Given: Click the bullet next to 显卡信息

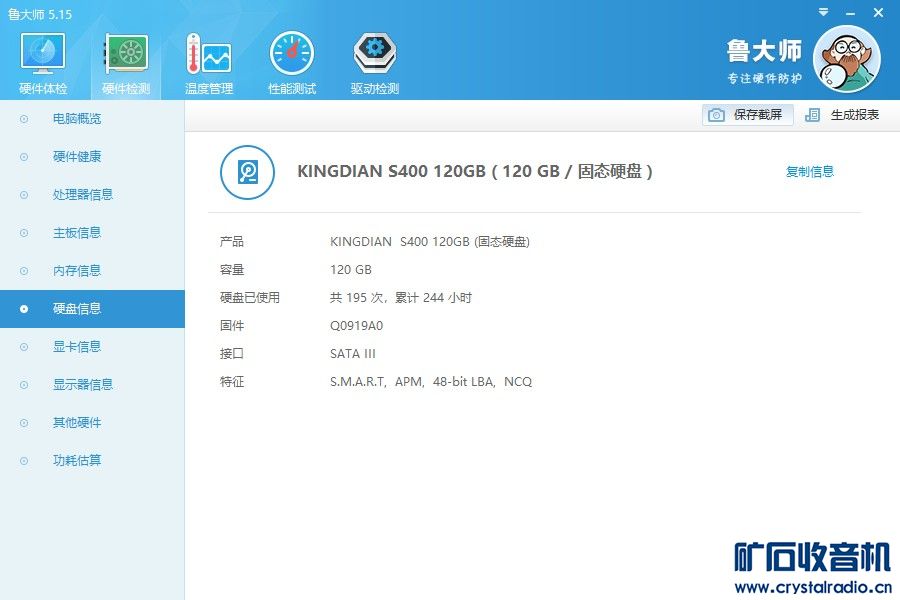Looking at the screenshot, I should pyautogui.click(x=24, y=347).
